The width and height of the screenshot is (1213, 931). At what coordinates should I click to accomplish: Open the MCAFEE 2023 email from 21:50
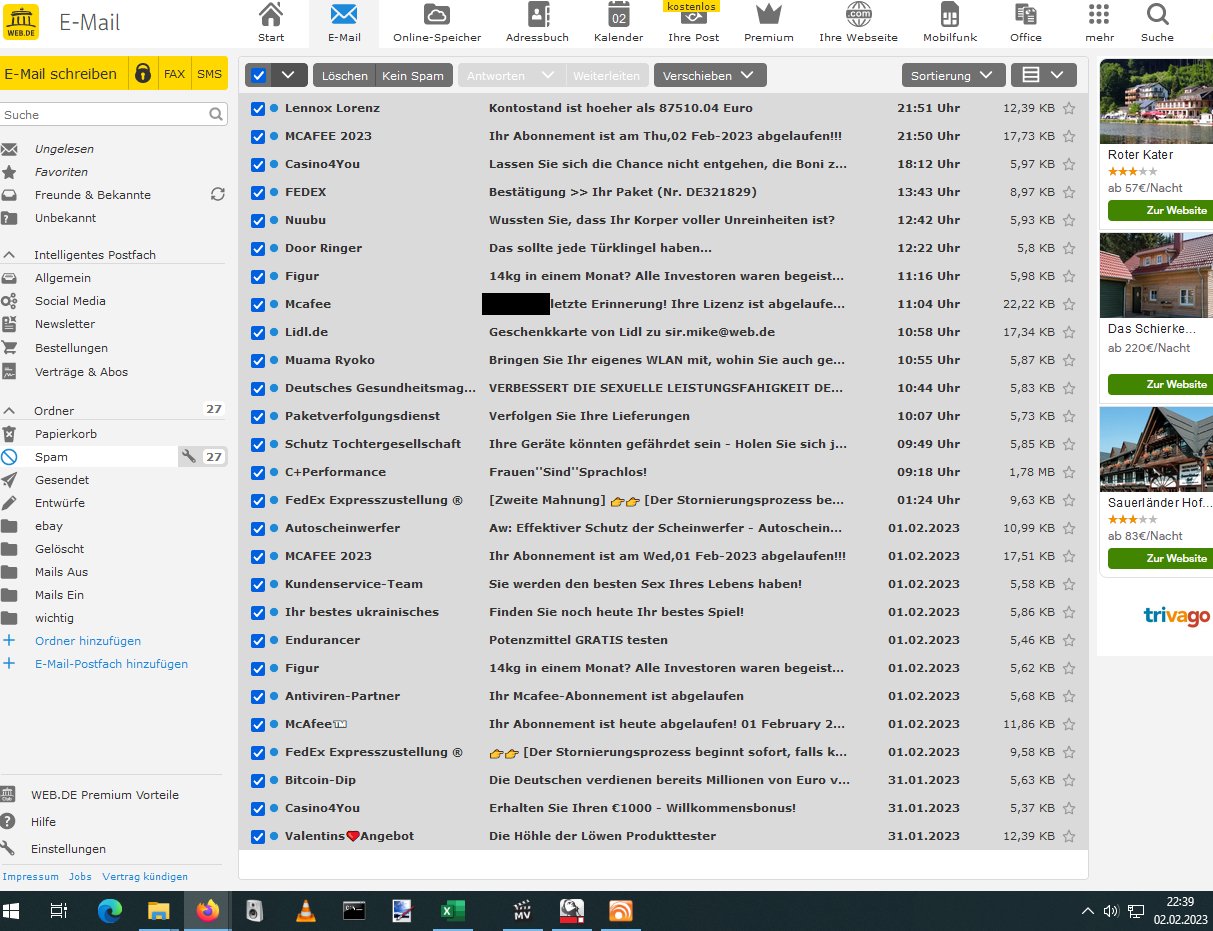click(663, 136)
